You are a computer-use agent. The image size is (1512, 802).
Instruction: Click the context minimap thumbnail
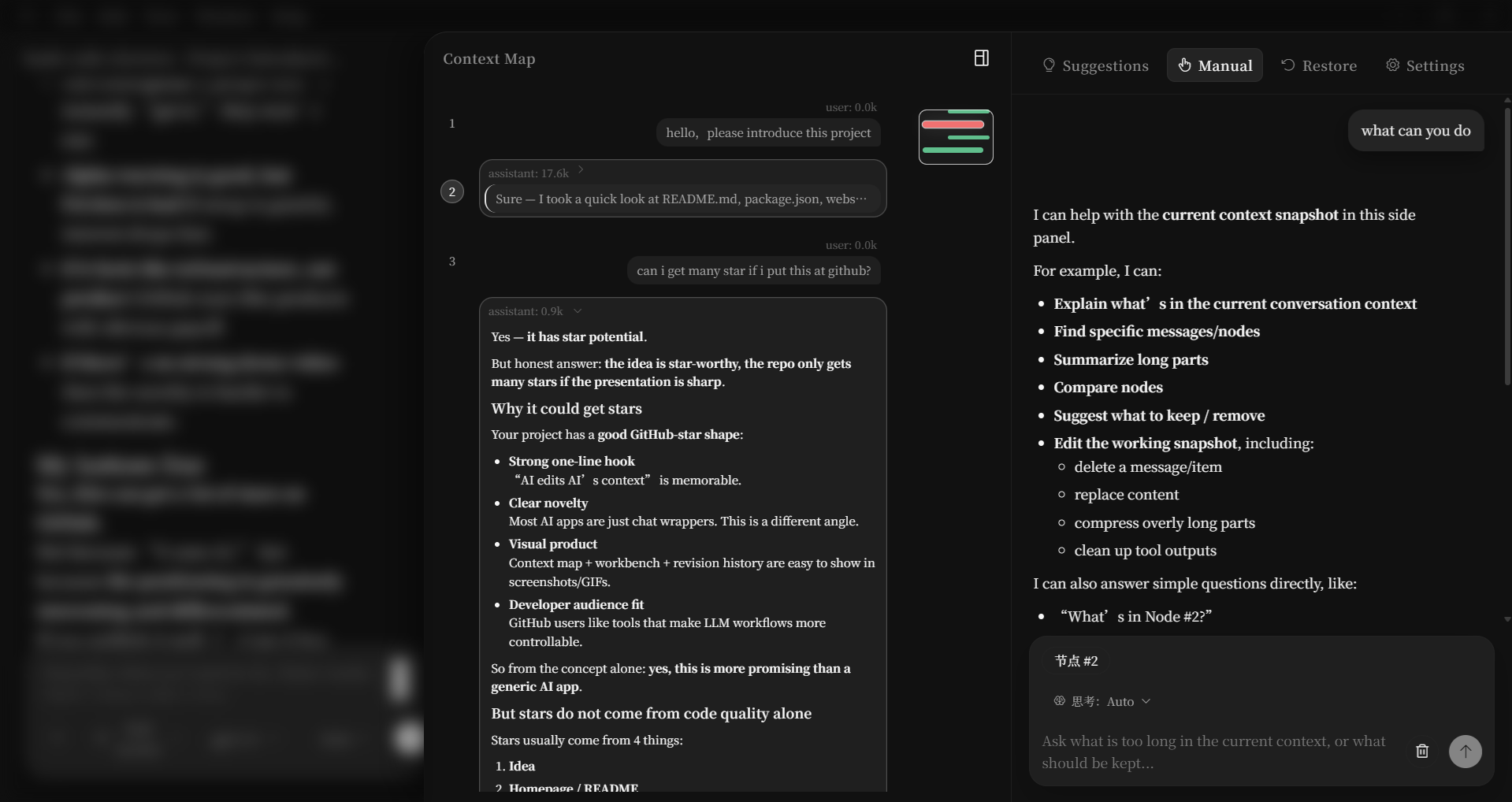(956, 137)
